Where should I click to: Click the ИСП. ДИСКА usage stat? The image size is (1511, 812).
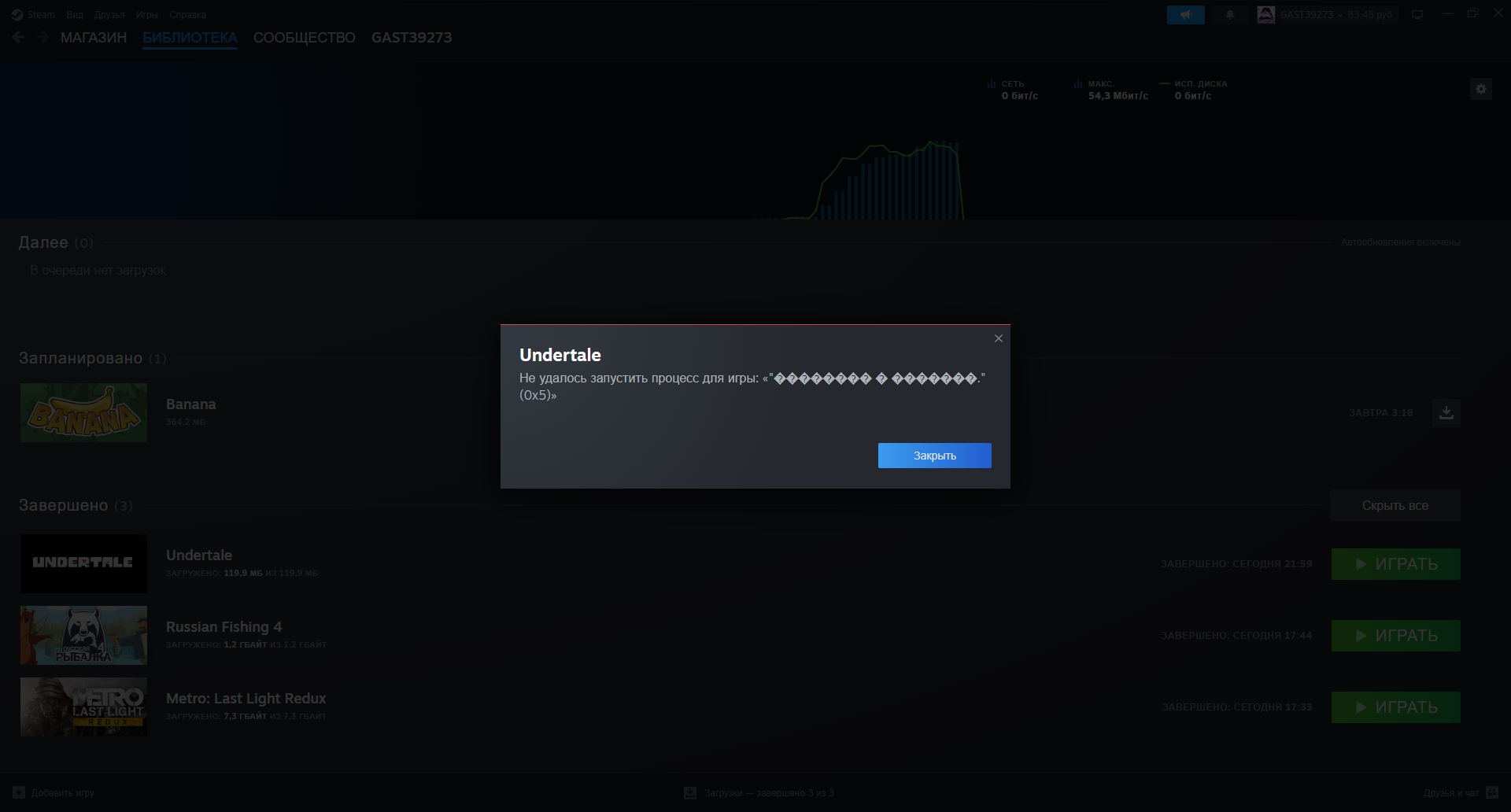pyautogui.click(x=1194, y=90)
